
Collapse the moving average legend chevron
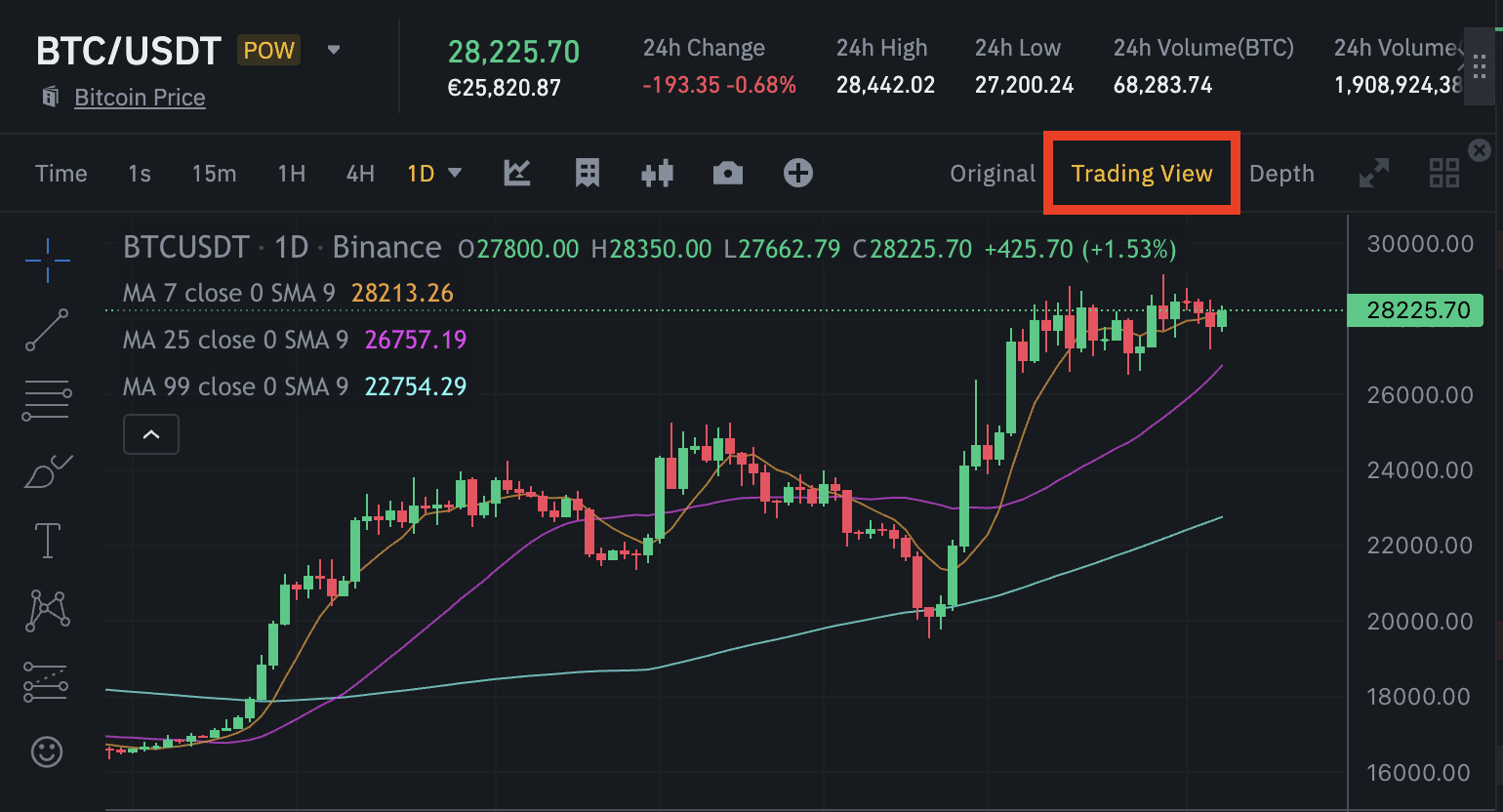(150, 433)
